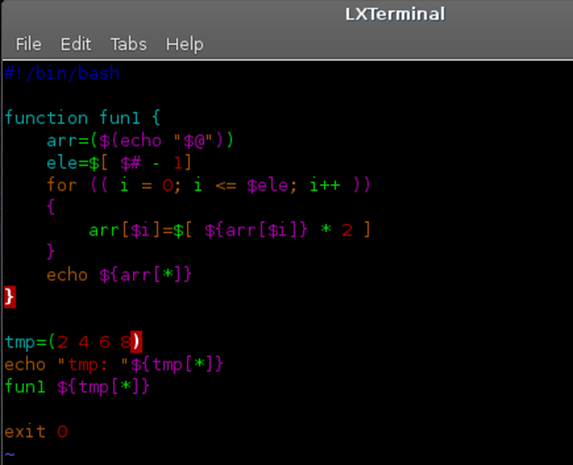This screenshot has height=465, width=573.
Task: Click the LXTerminal window title
Action: click(395, 14)
